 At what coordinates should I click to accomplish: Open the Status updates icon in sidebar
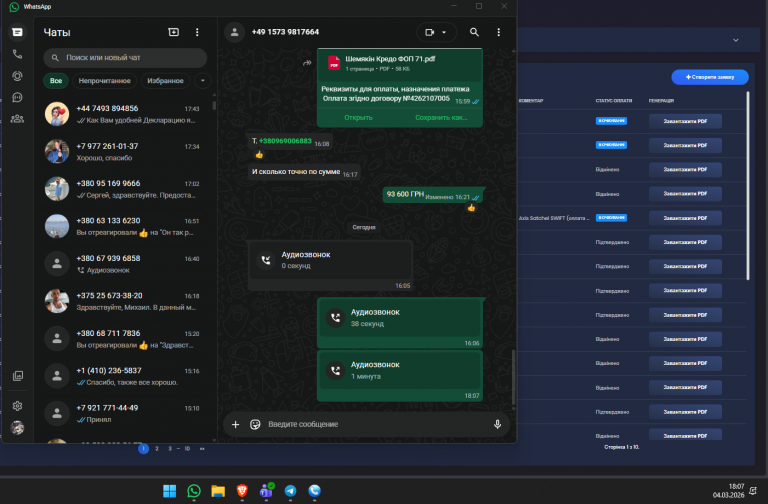pos(17,76)
